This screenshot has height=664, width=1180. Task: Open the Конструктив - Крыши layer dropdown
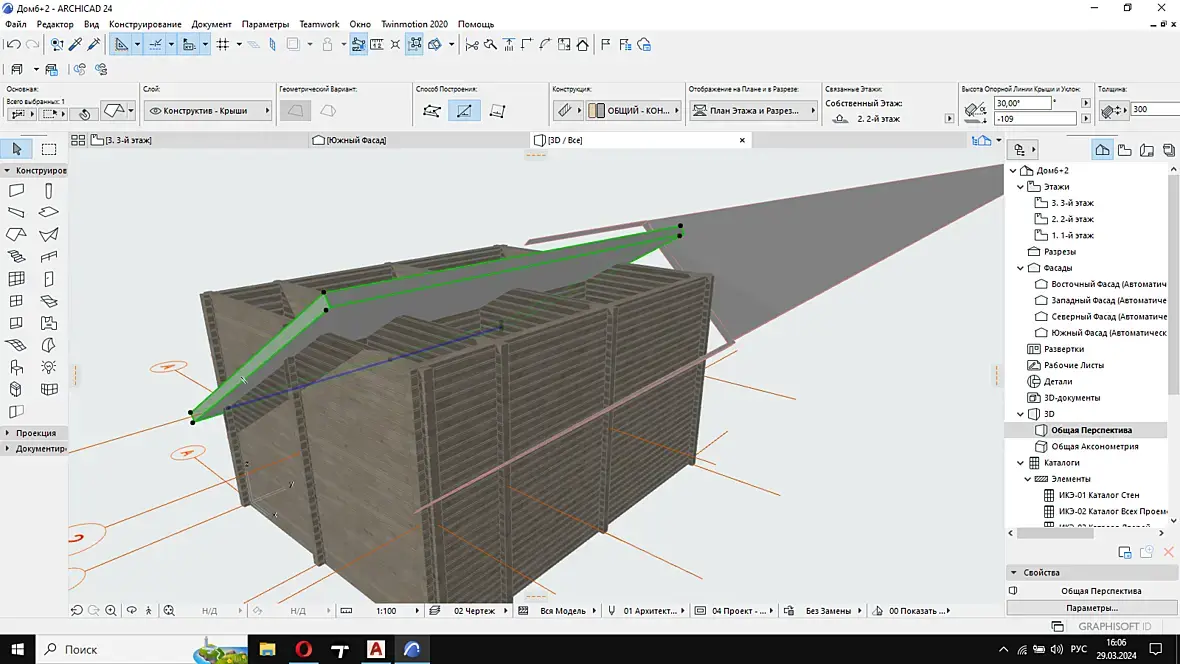coord(207,111)
